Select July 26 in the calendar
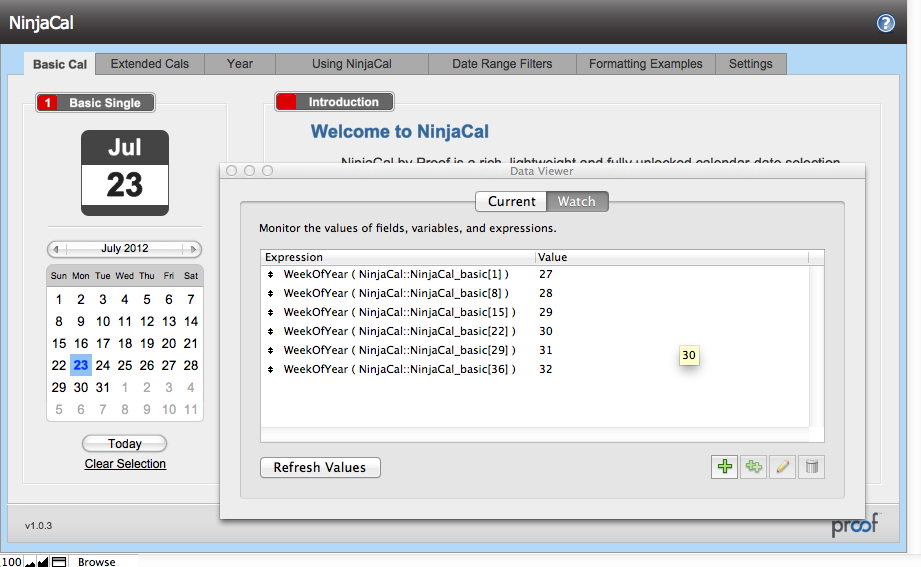921x567 pixels. (x=147, y=365)
